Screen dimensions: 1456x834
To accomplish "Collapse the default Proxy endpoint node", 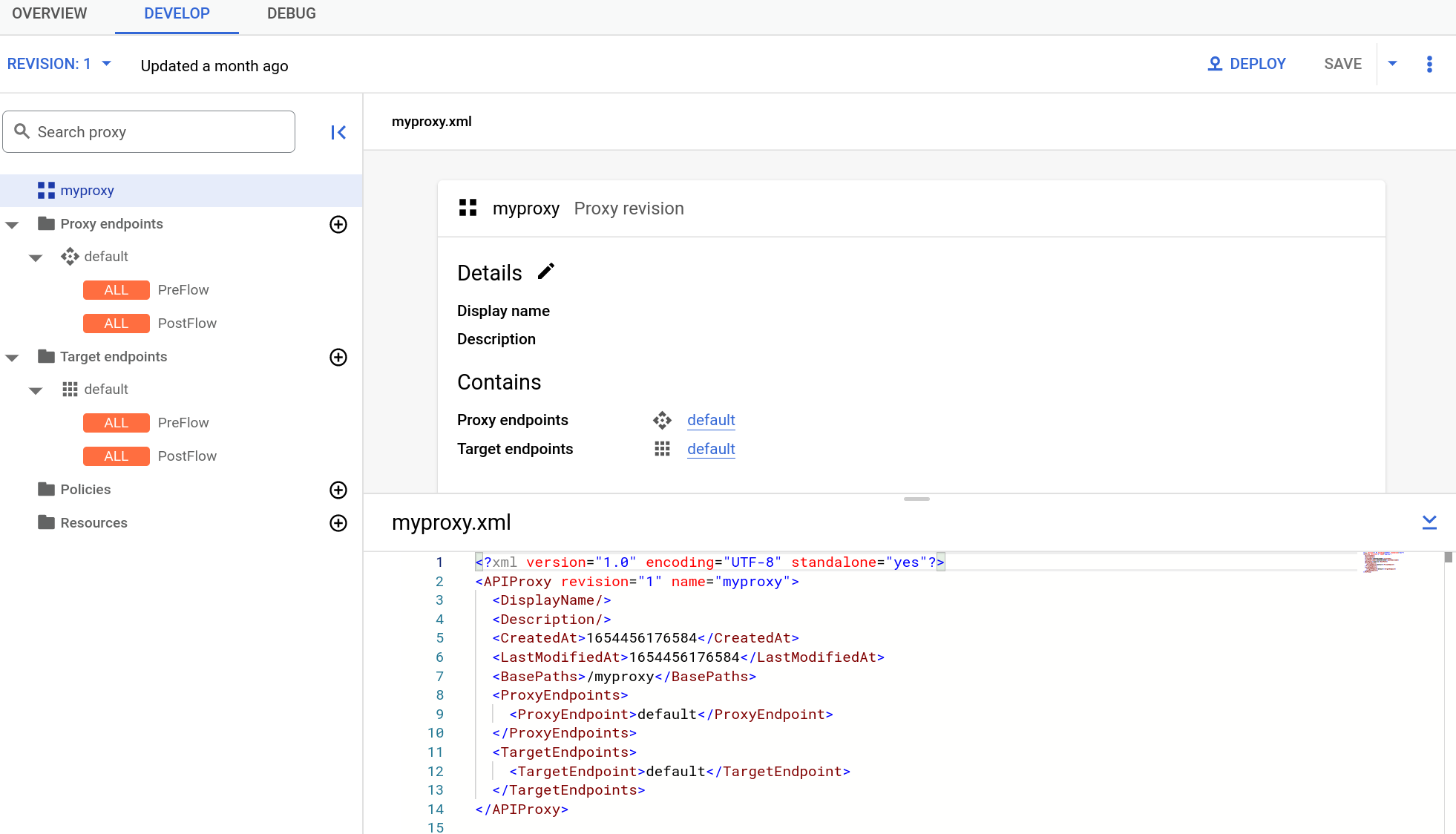I will 36,256.
